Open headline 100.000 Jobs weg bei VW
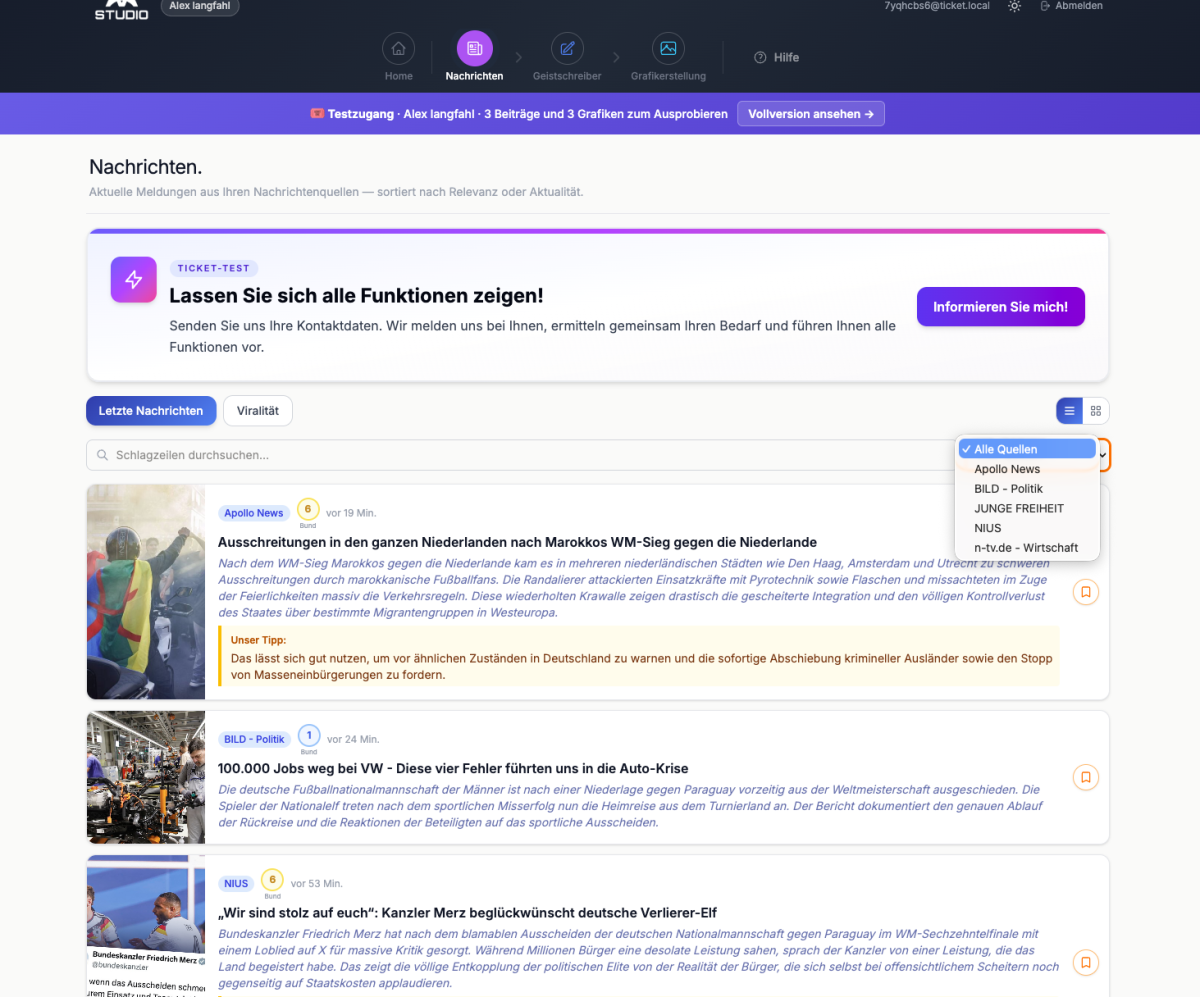The image size is (1200, 997). 453,768
